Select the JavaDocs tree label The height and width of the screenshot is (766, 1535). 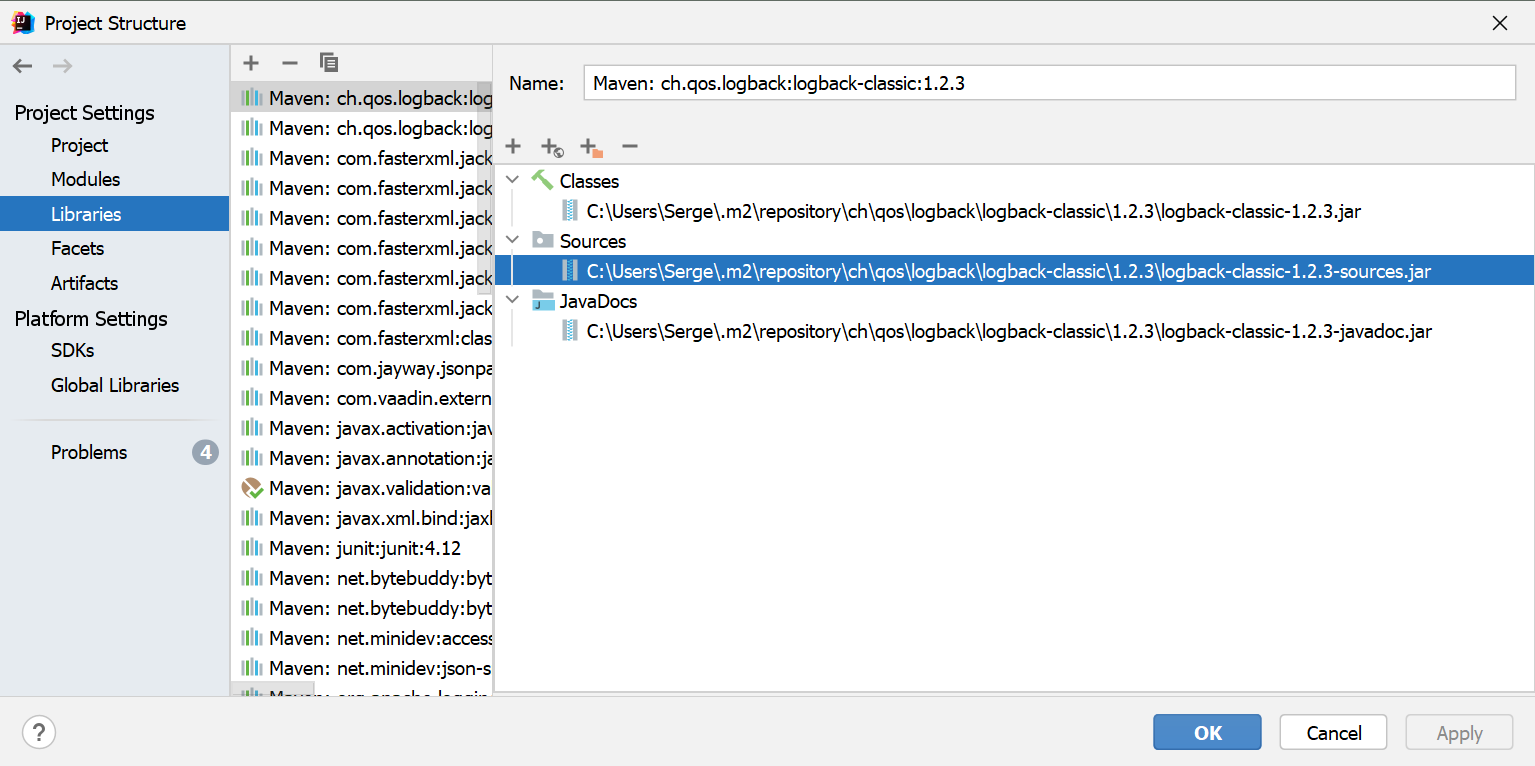tap(598, 301)
